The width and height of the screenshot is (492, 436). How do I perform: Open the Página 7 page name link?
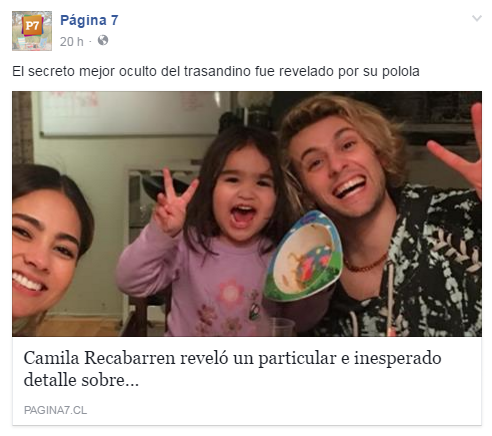[89, 20]
